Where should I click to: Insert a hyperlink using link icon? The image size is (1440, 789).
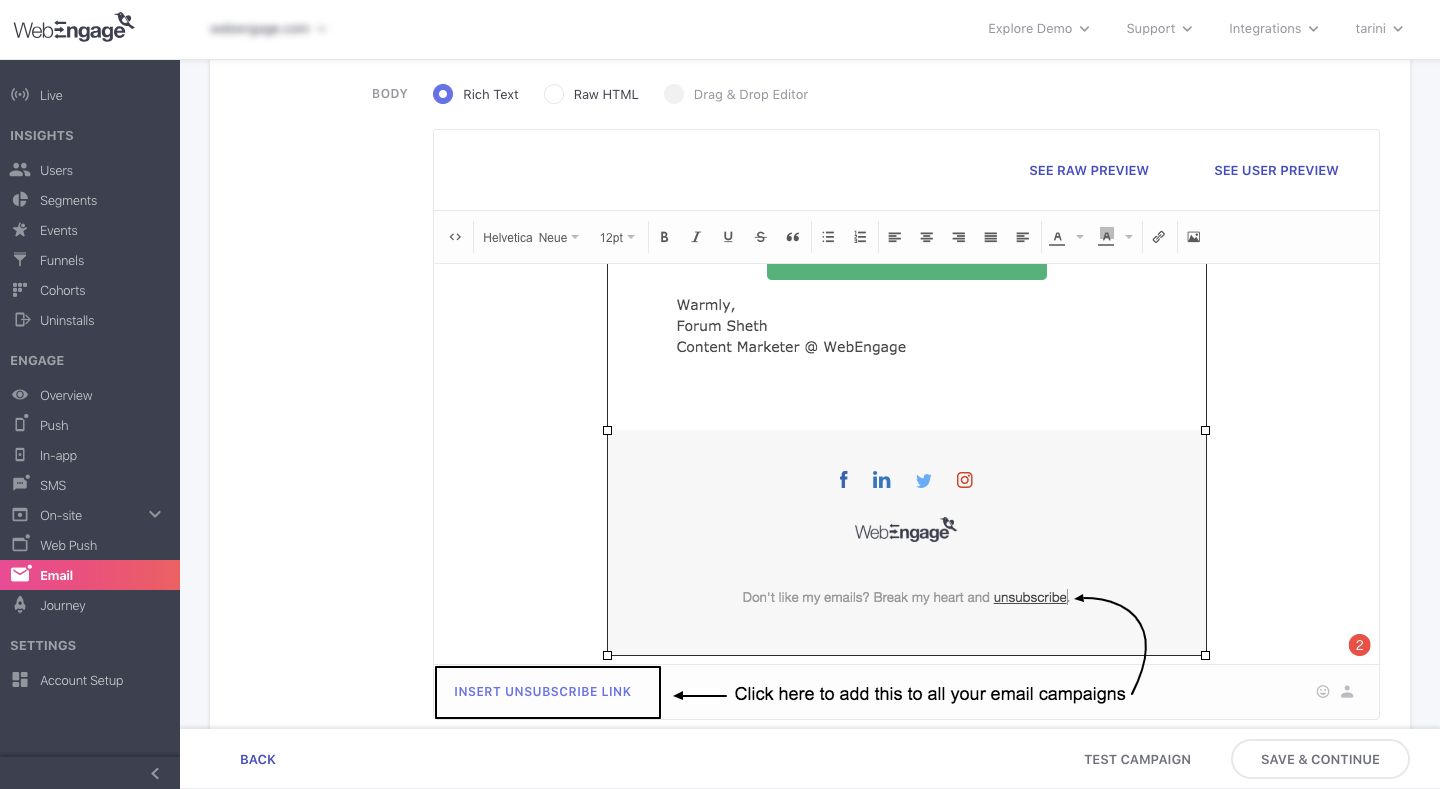(x=1159, y=237)
